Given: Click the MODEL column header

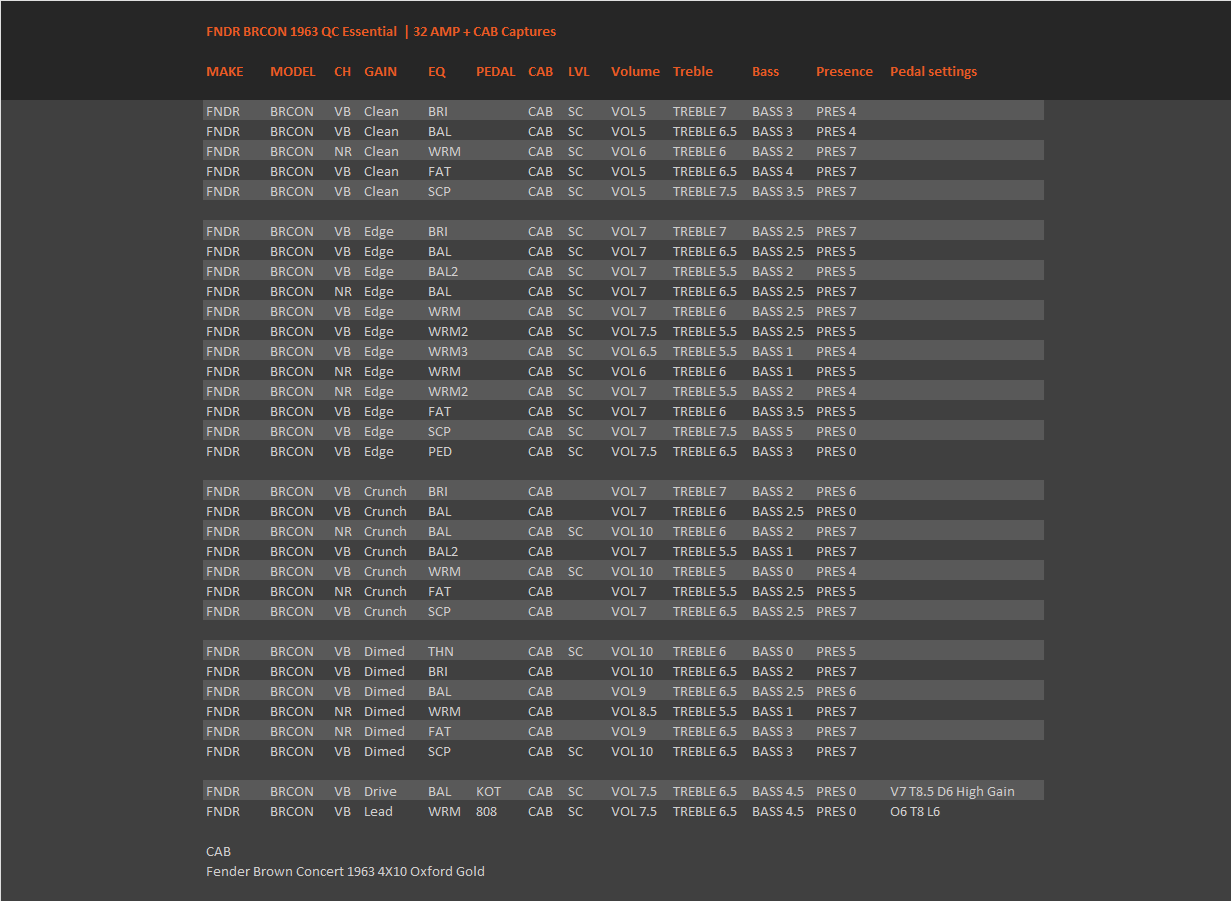Looking at the screenshot, I should [x=292, y=71].
